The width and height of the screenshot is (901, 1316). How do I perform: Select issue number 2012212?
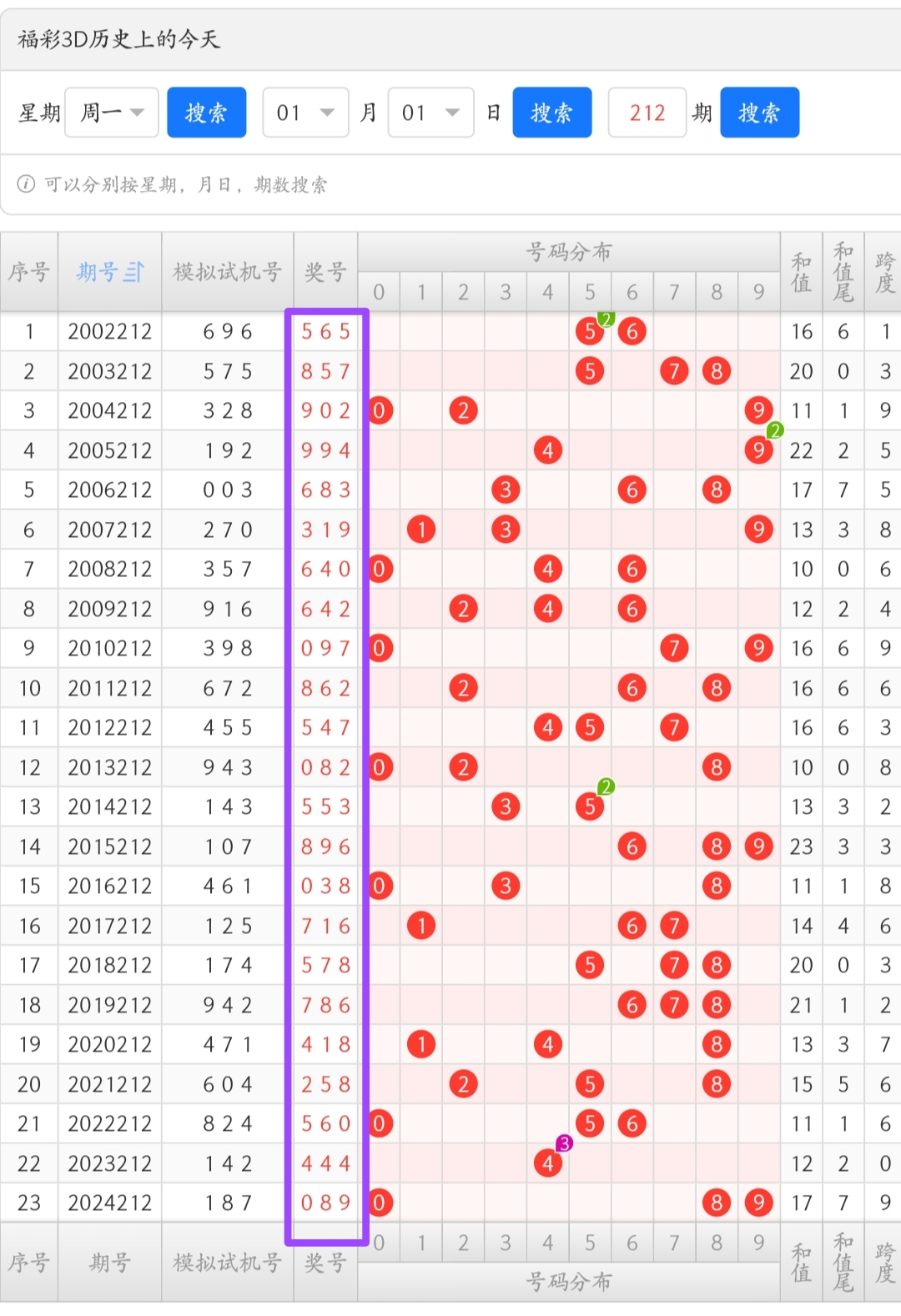110,728
